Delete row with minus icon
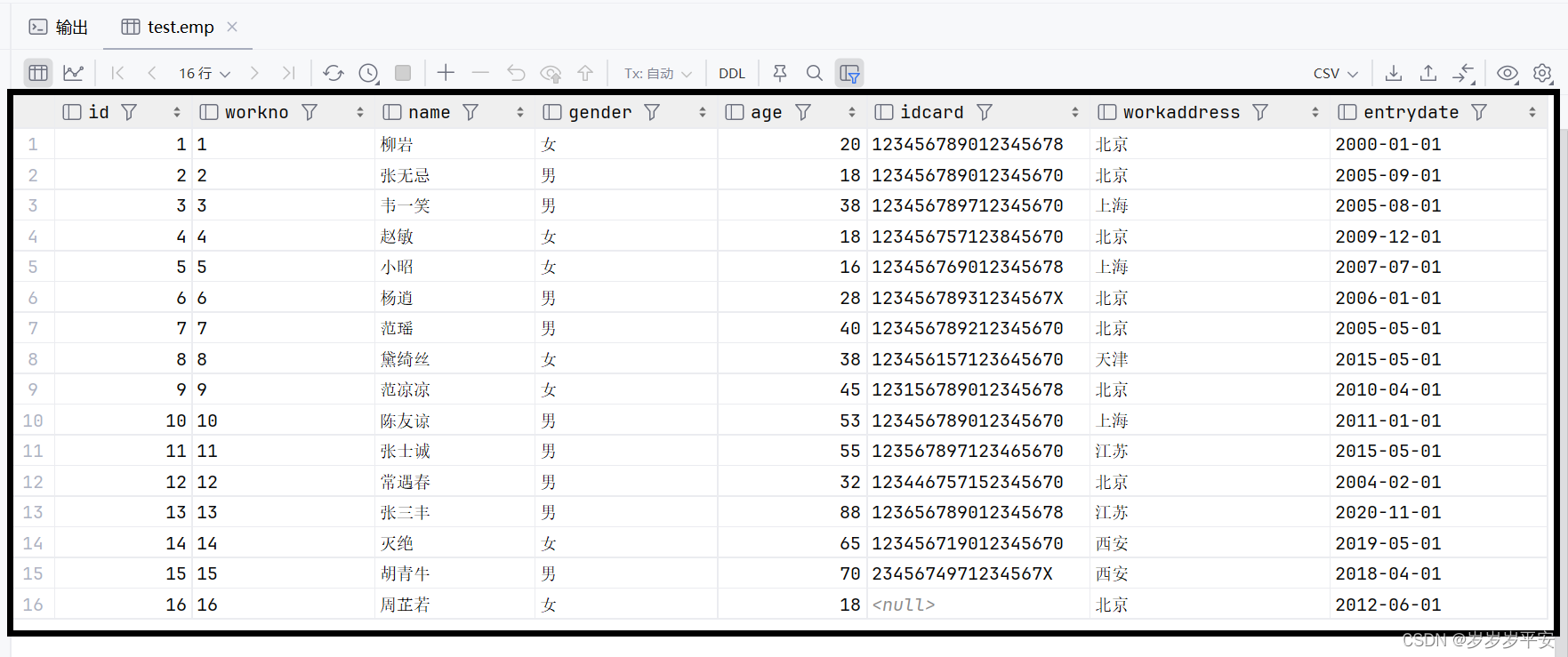 click(480, 73)
